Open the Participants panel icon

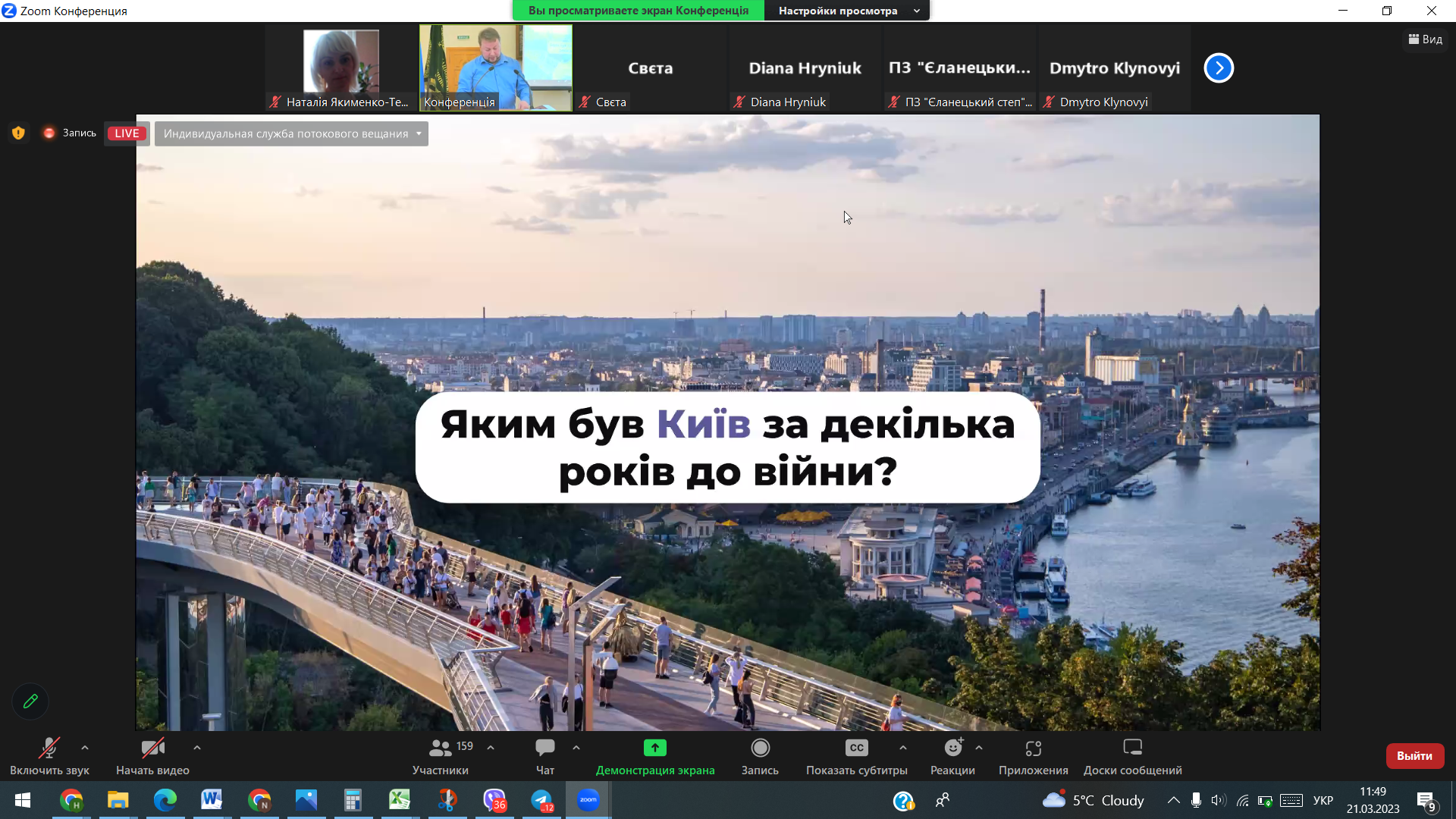[440, 748]
